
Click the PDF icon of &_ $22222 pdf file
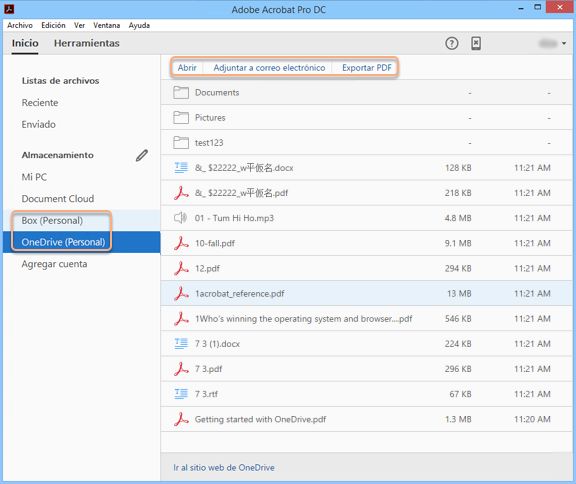(181, 193)
